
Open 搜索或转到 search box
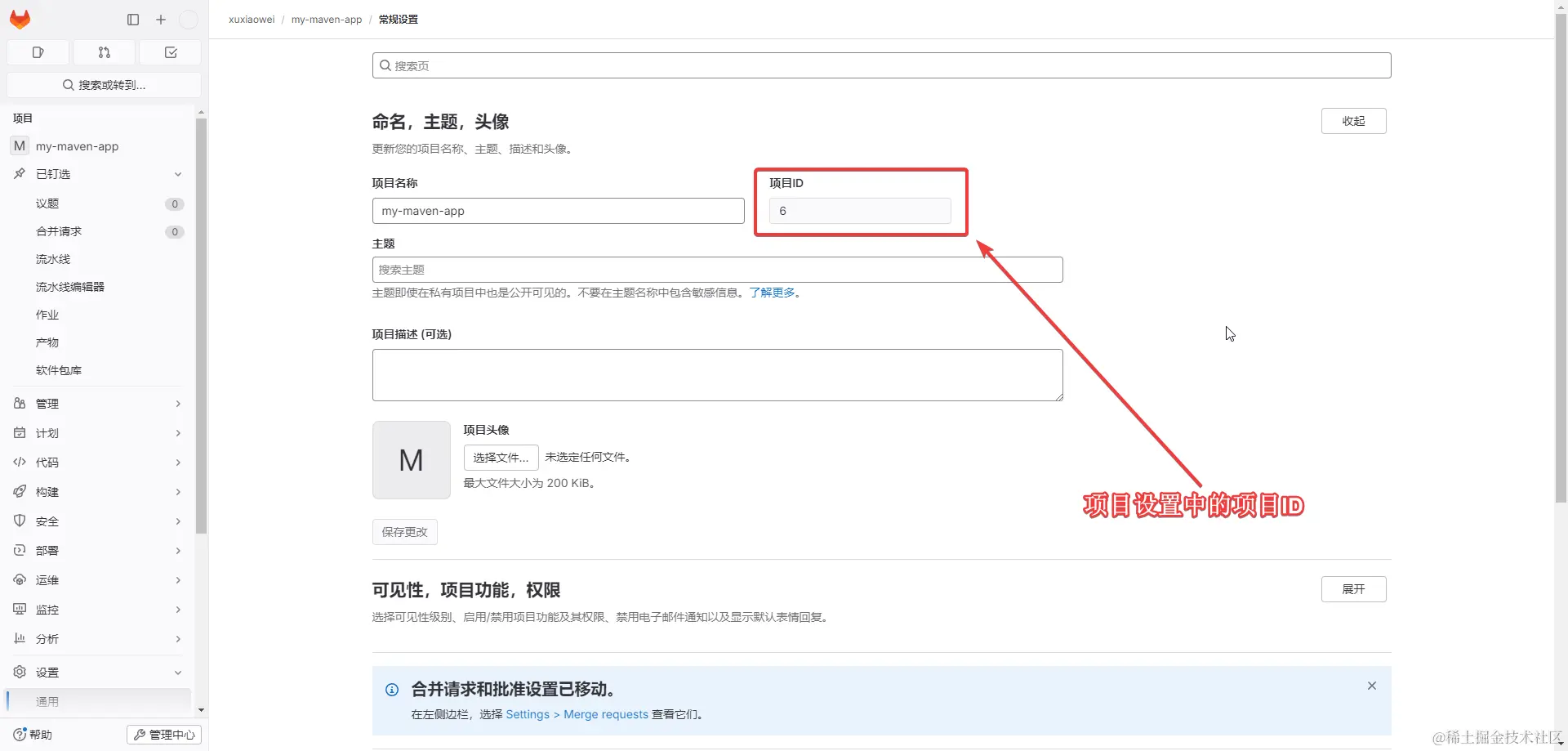click(104, 85)
